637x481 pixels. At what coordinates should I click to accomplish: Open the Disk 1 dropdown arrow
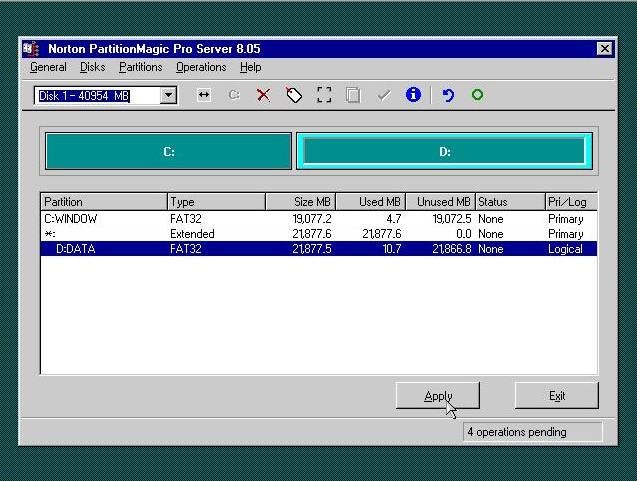point(168,95)
